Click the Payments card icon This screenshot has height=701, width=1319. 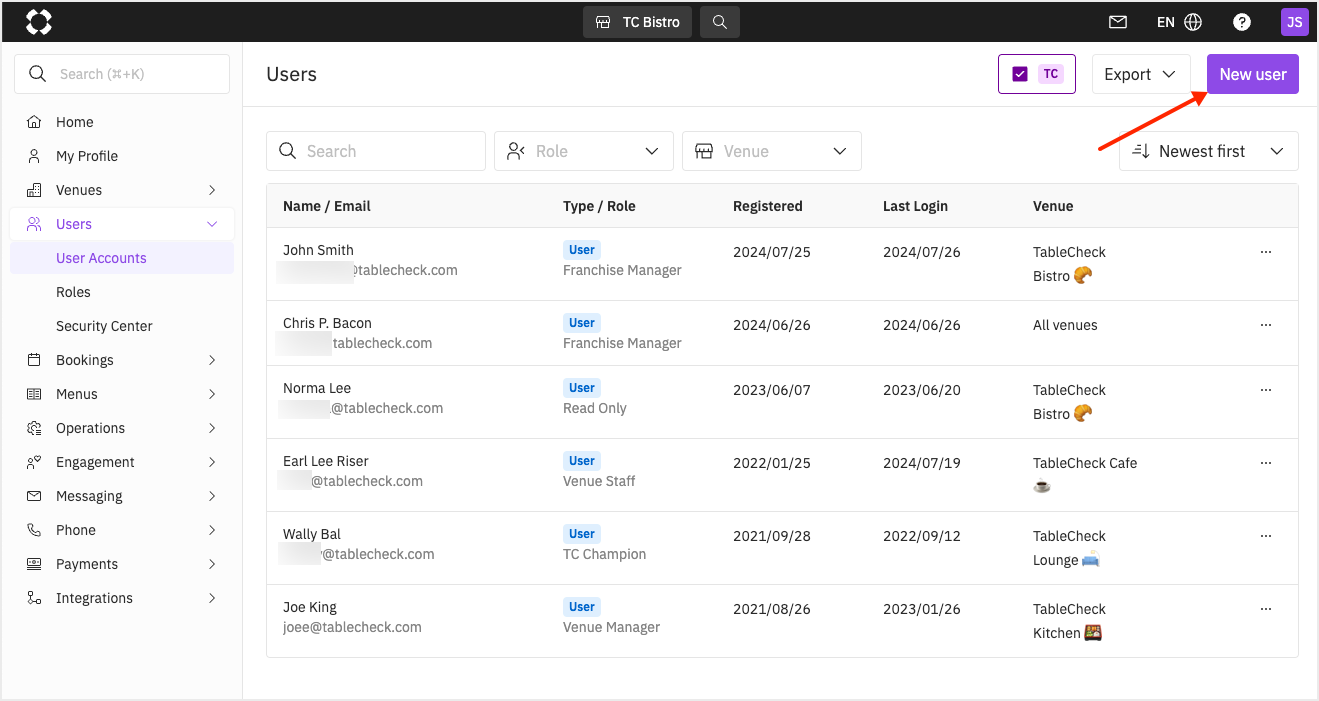pyautogui.click(x=35, y=564)
